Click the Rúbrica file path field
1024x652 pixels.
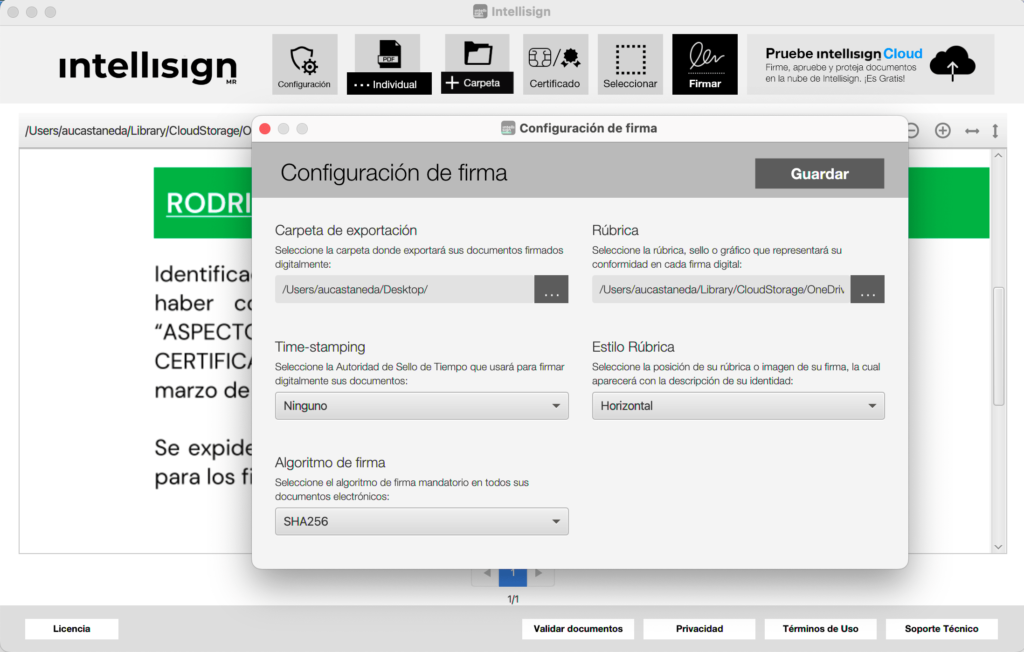(721, 289)
